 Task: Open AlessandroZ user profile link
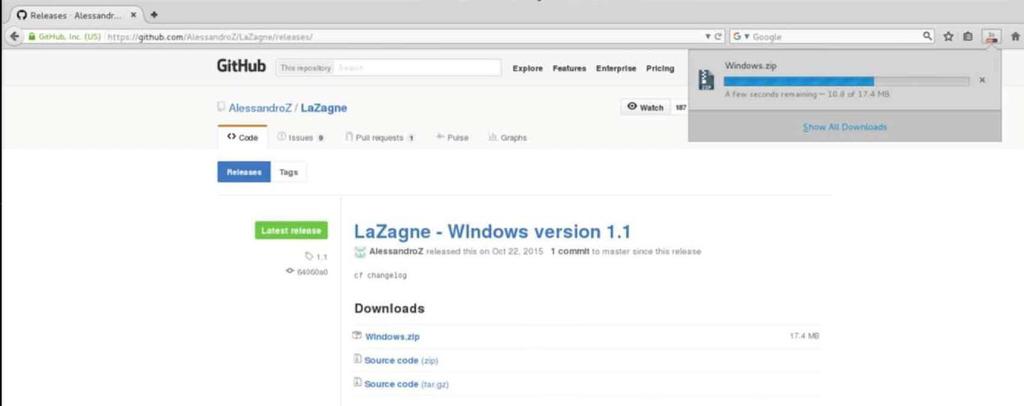click(x=260, y=108)
